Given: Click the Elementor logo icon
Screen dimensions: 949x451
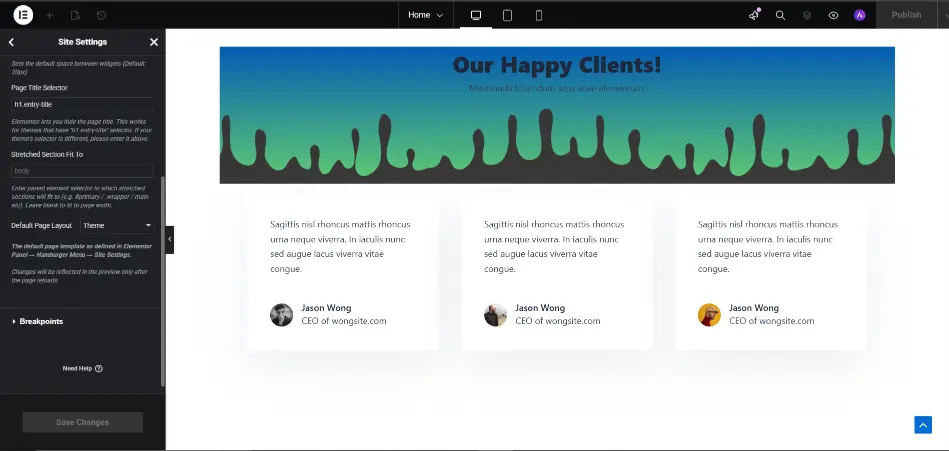Looking at the screenshot, I should [x=23, y=15].
